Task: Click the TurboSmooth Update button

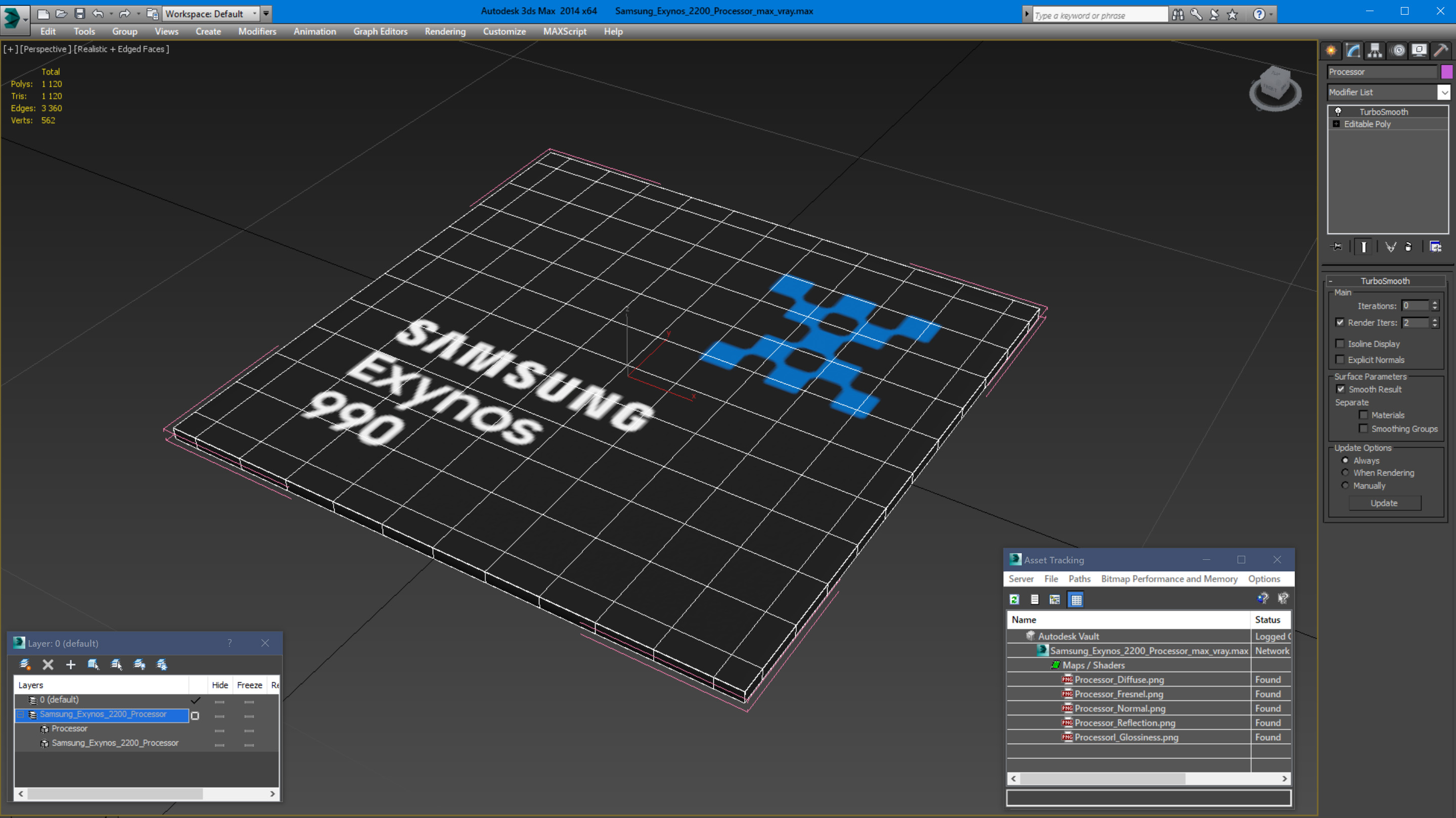Action: coord(1384,503)
